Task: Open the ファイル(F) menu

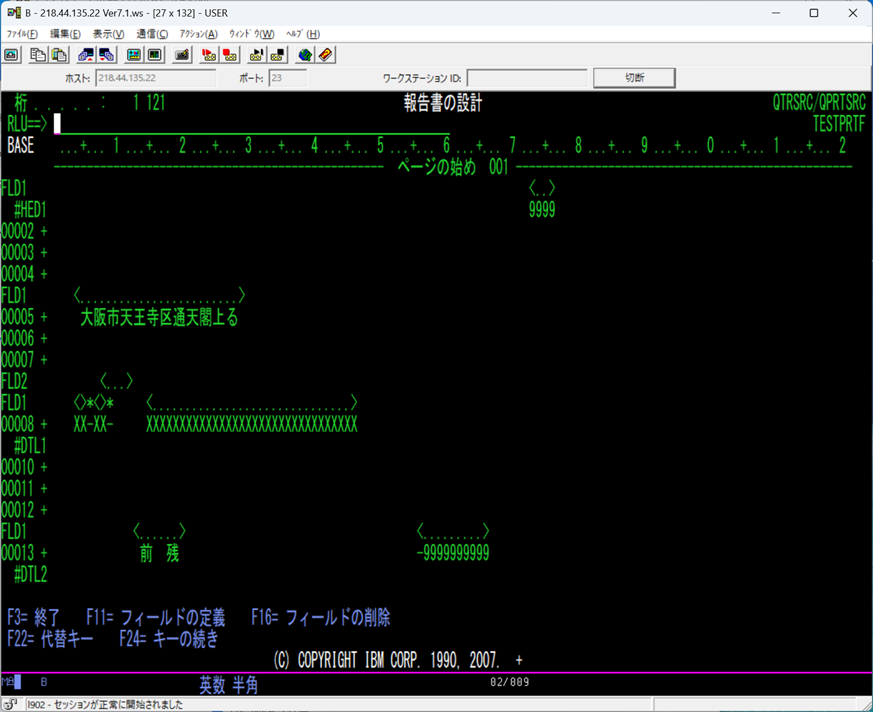Action: coord(22,34)
